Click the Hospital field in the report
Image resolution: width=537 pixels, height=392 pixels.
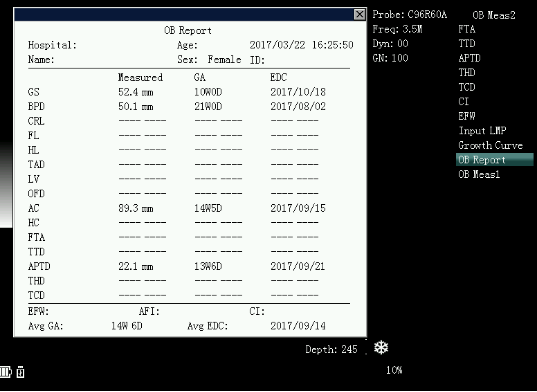pos(52,45)
